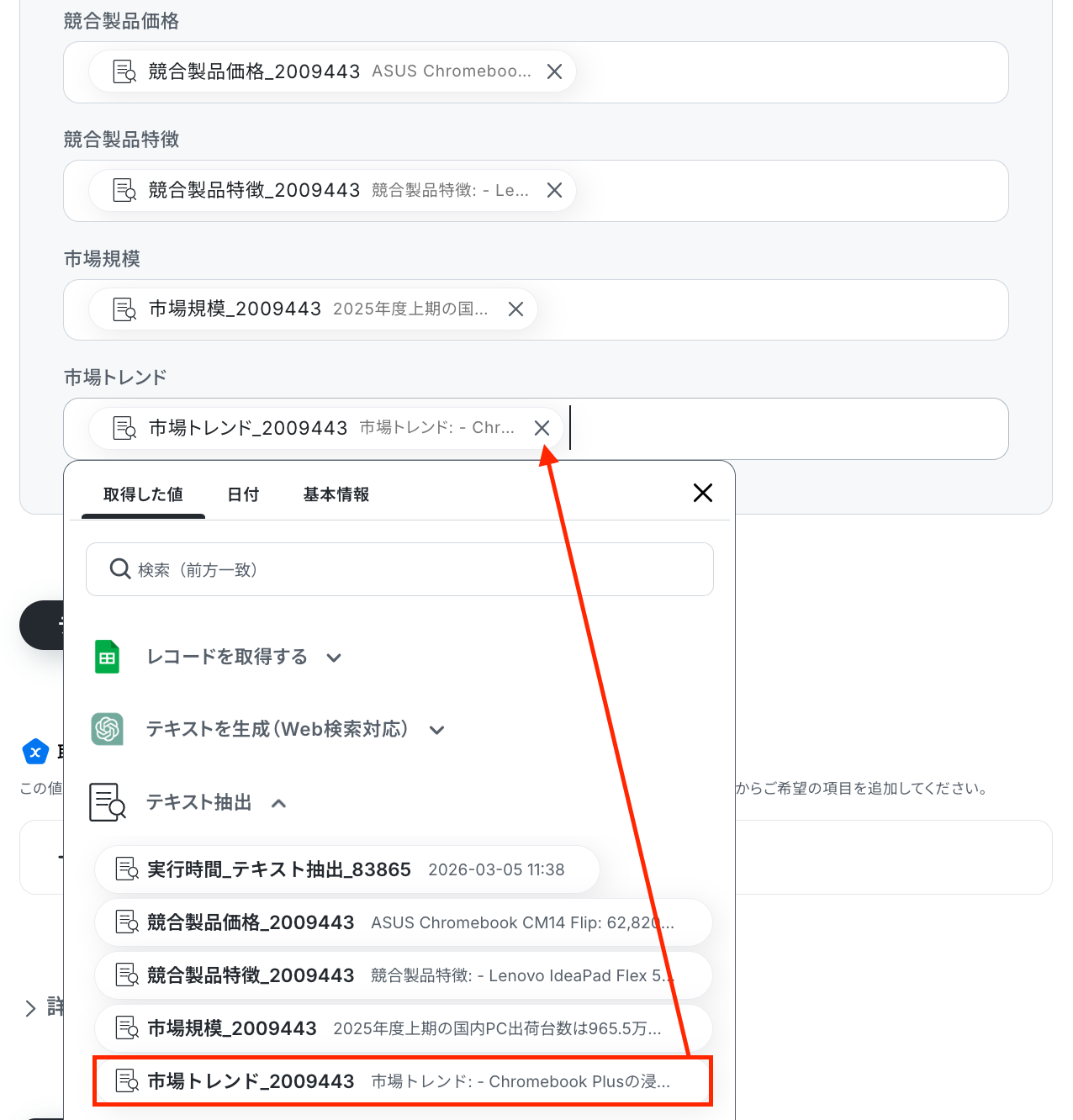Image resolution: width=1073 pixels, height=1120 pixels.
Task: Remove the 競合製品価格_2009443 tag with X
Action: pos(554,71)
